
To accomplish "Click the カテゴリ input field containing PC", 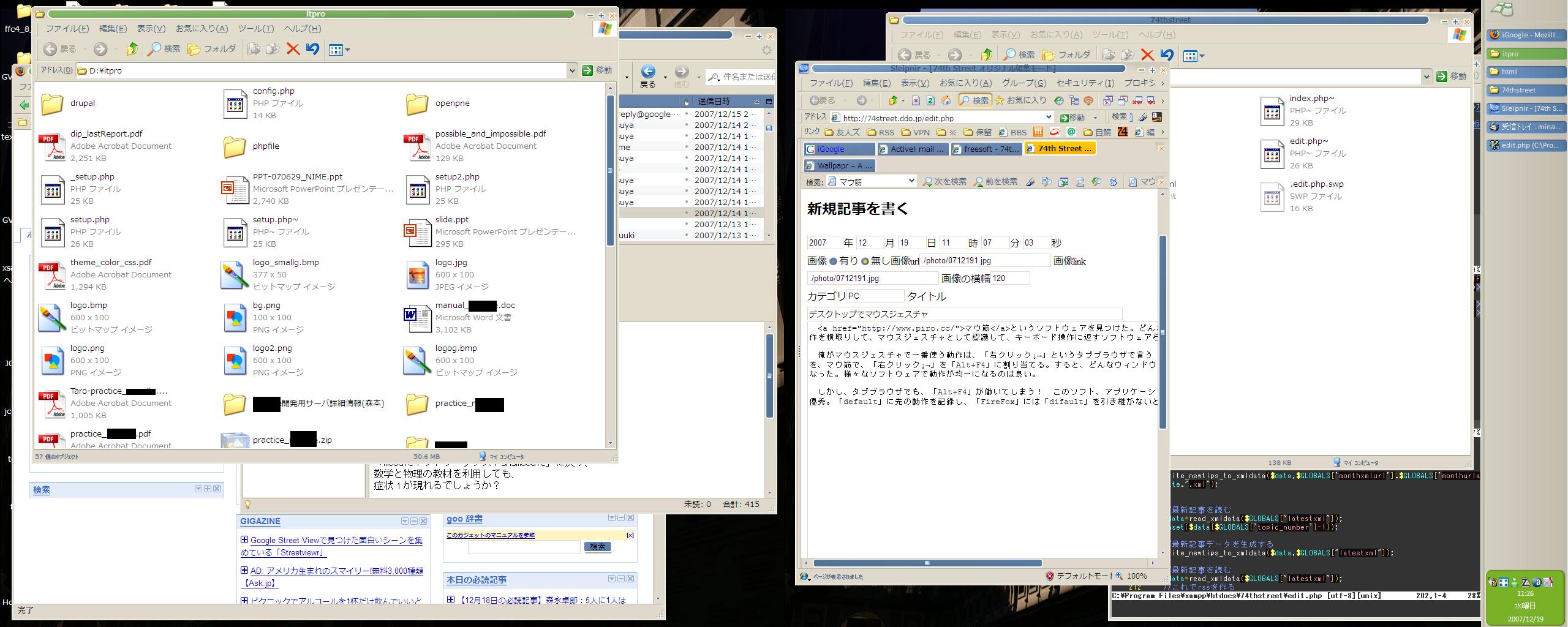I will tap(875, 296).
